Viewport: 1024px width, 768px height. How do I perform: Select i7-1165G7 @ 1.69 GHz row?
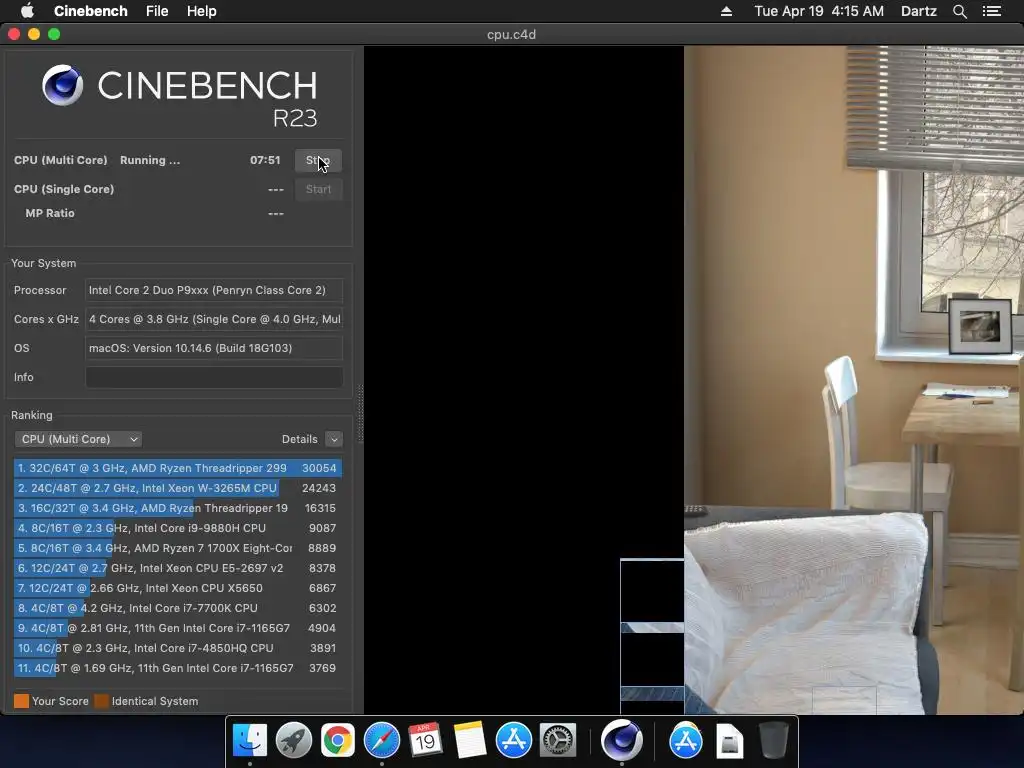pos(177,668)
